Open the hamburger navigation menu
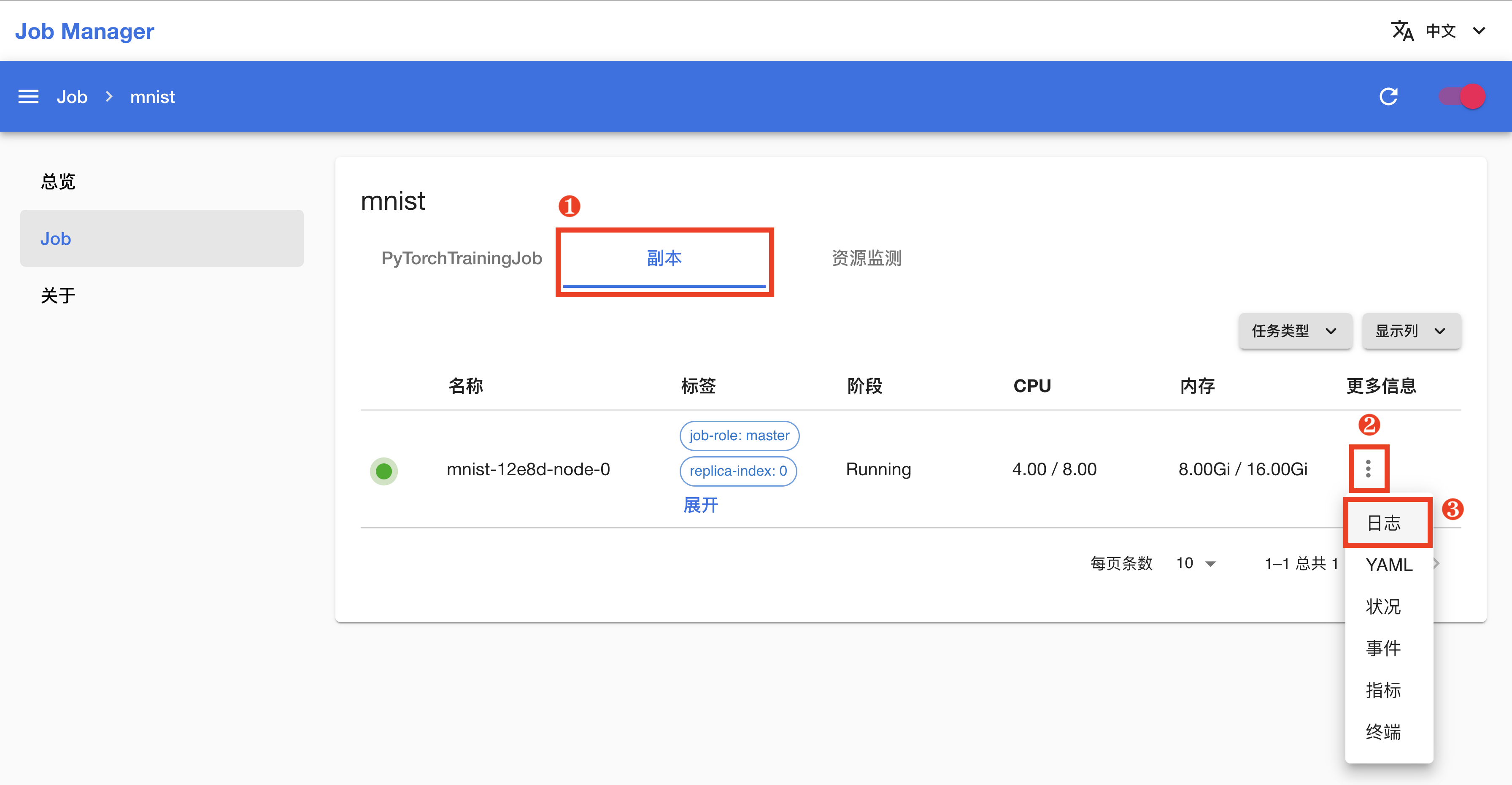Image resolution: width=1512 pixels, height=785 pixels. (28, 97)
